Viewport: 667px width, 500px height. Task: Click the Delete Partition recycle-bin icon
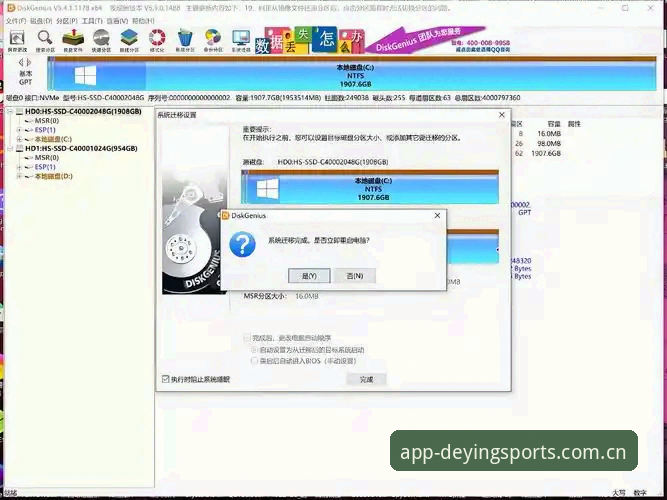click(x=185, y=38)
